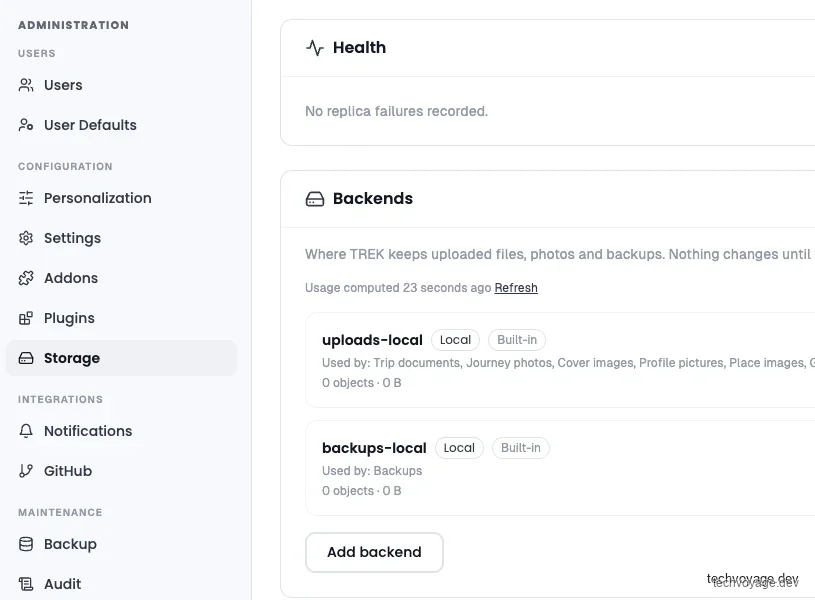This screenshot has width=815, height=600.
Task: Click the Health heartbeat icon
Action: coord(315,48)
